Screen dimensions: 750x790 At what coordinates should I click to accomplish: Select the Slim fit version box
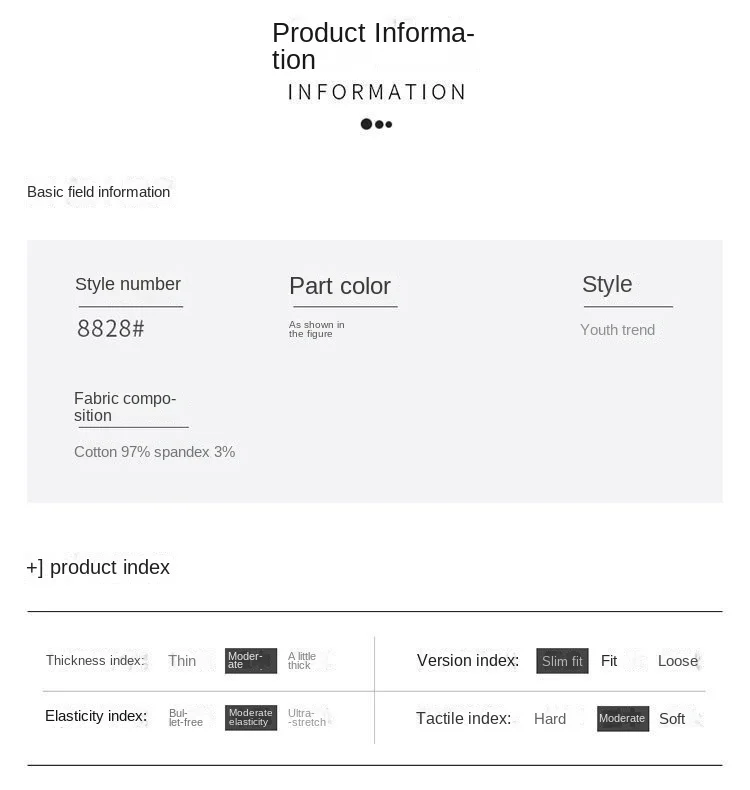coord(562,661)
